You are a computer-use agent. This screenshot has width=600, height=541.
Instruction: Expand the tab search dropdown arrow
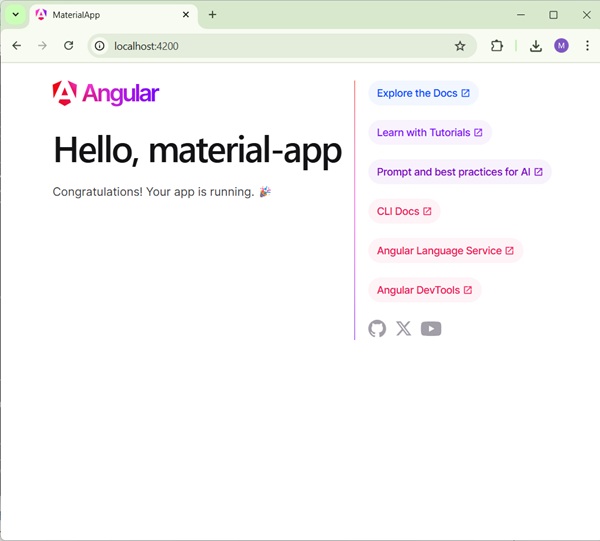click(x=16, y=15)
